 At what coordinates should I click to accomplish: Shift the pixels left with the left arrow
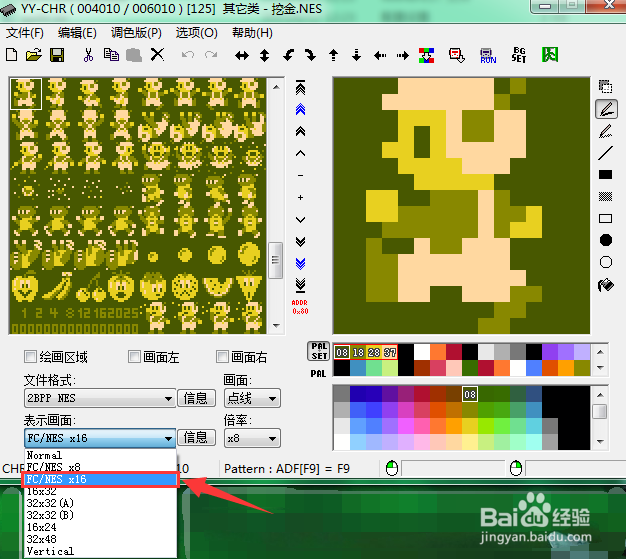pyautogui.click(x=380, y=56)
